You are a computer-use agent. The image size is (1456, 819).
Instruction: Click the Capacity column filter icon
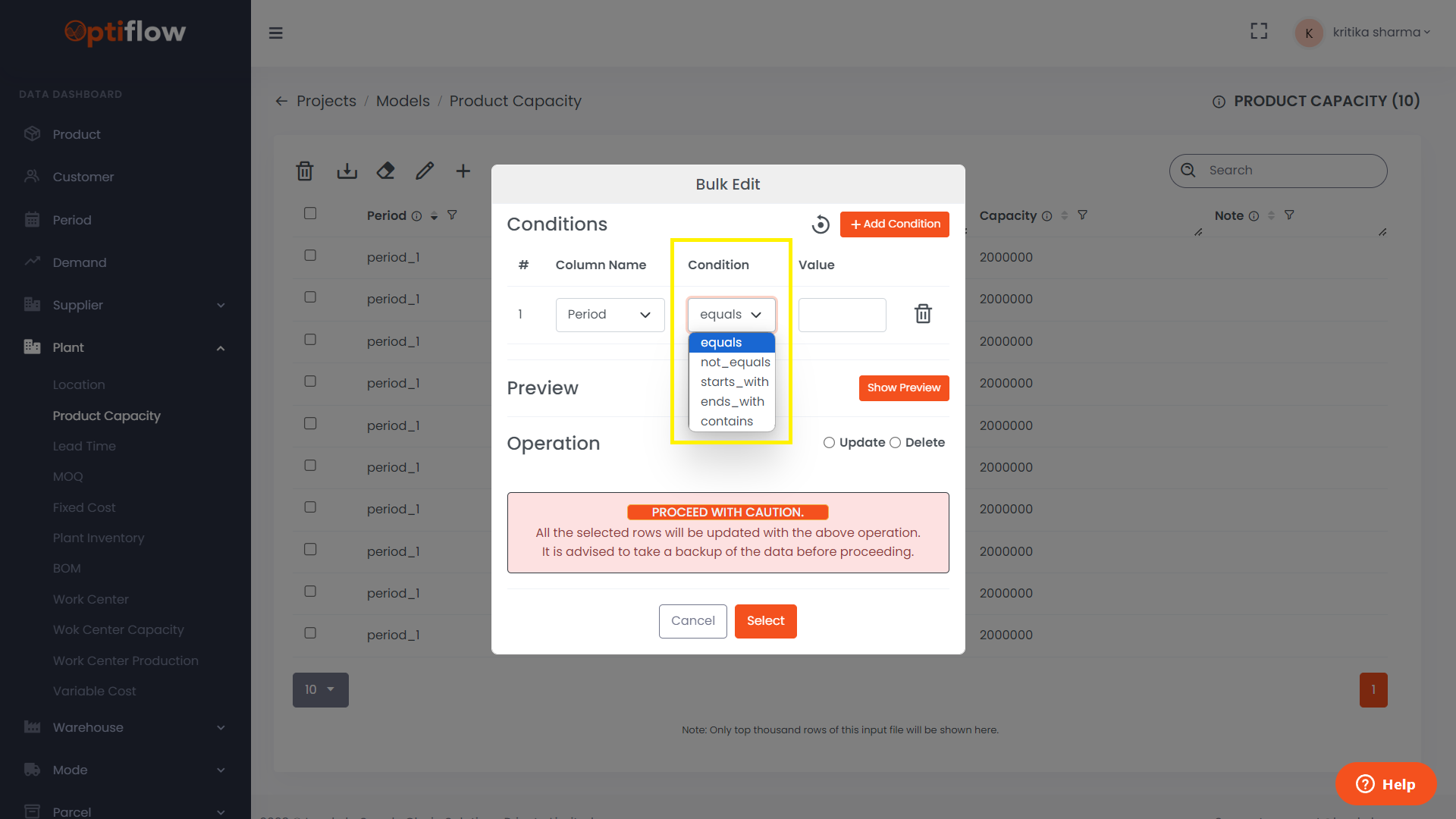[x=1082, y=215]
